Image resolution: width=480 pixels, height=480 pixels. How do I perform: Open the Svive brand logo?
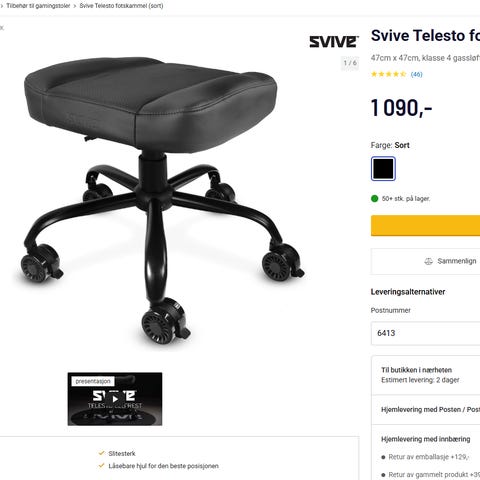[x=334, y=42]
